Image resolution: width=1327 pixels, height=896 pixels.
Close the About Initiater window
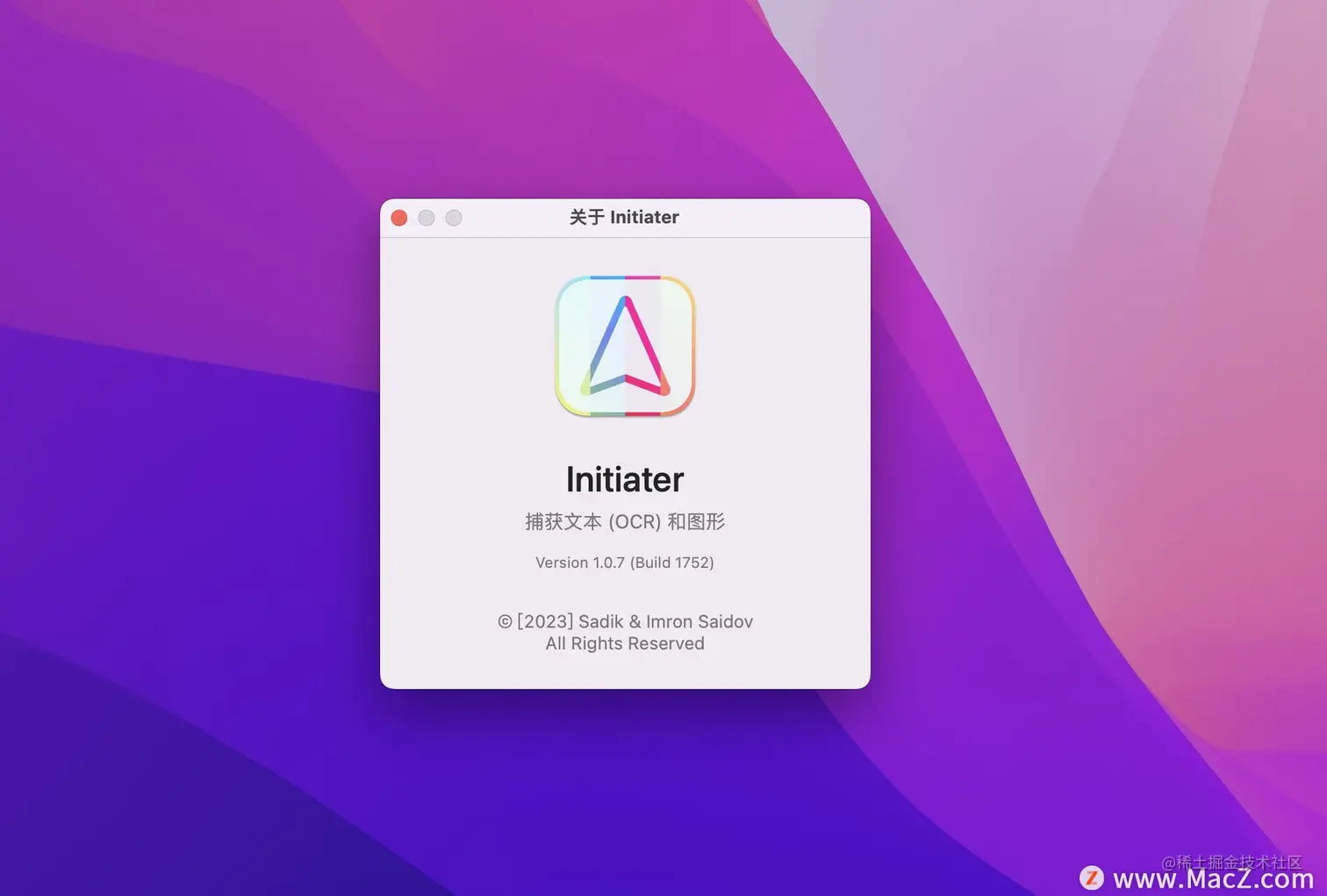point(399,218)
